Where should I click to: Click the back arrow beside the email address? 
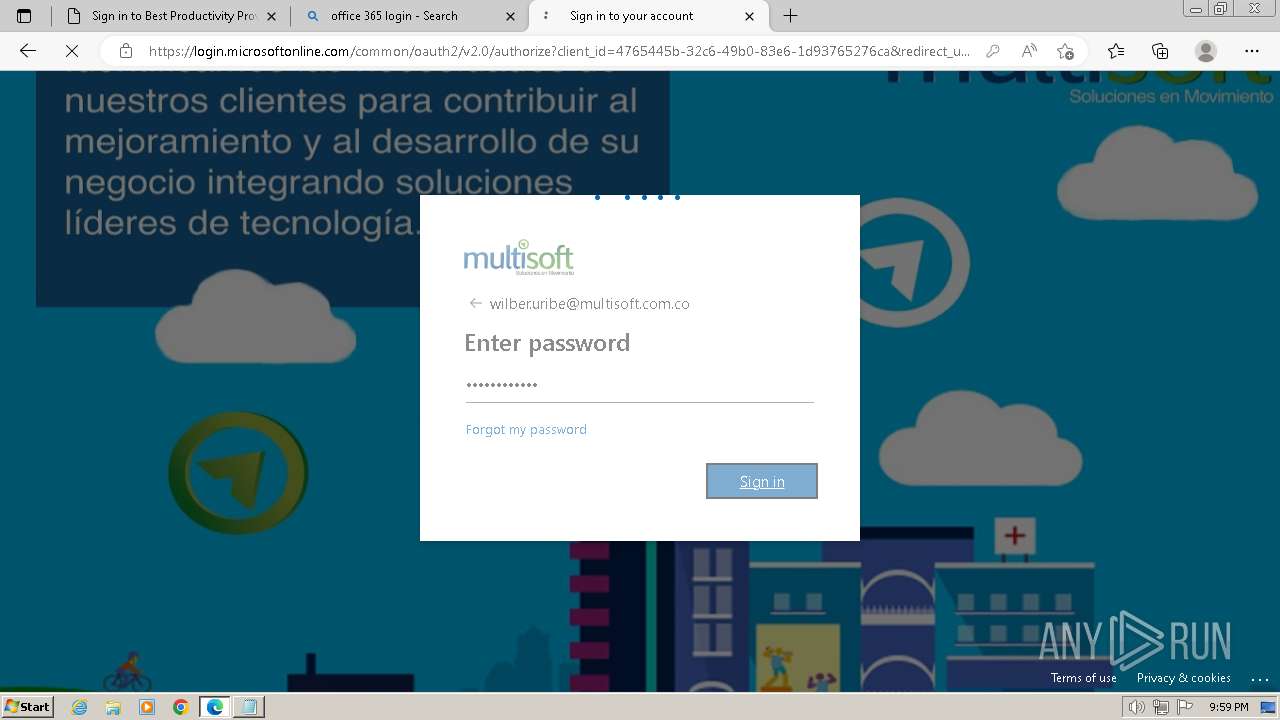click(x=475, y=303)
